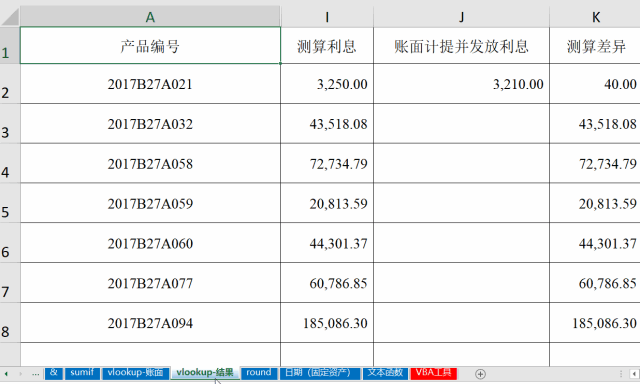Click column I cell showing 185,086.30
Image resolution: width=640 pixels, height=384 pixels.
(327, 322)
